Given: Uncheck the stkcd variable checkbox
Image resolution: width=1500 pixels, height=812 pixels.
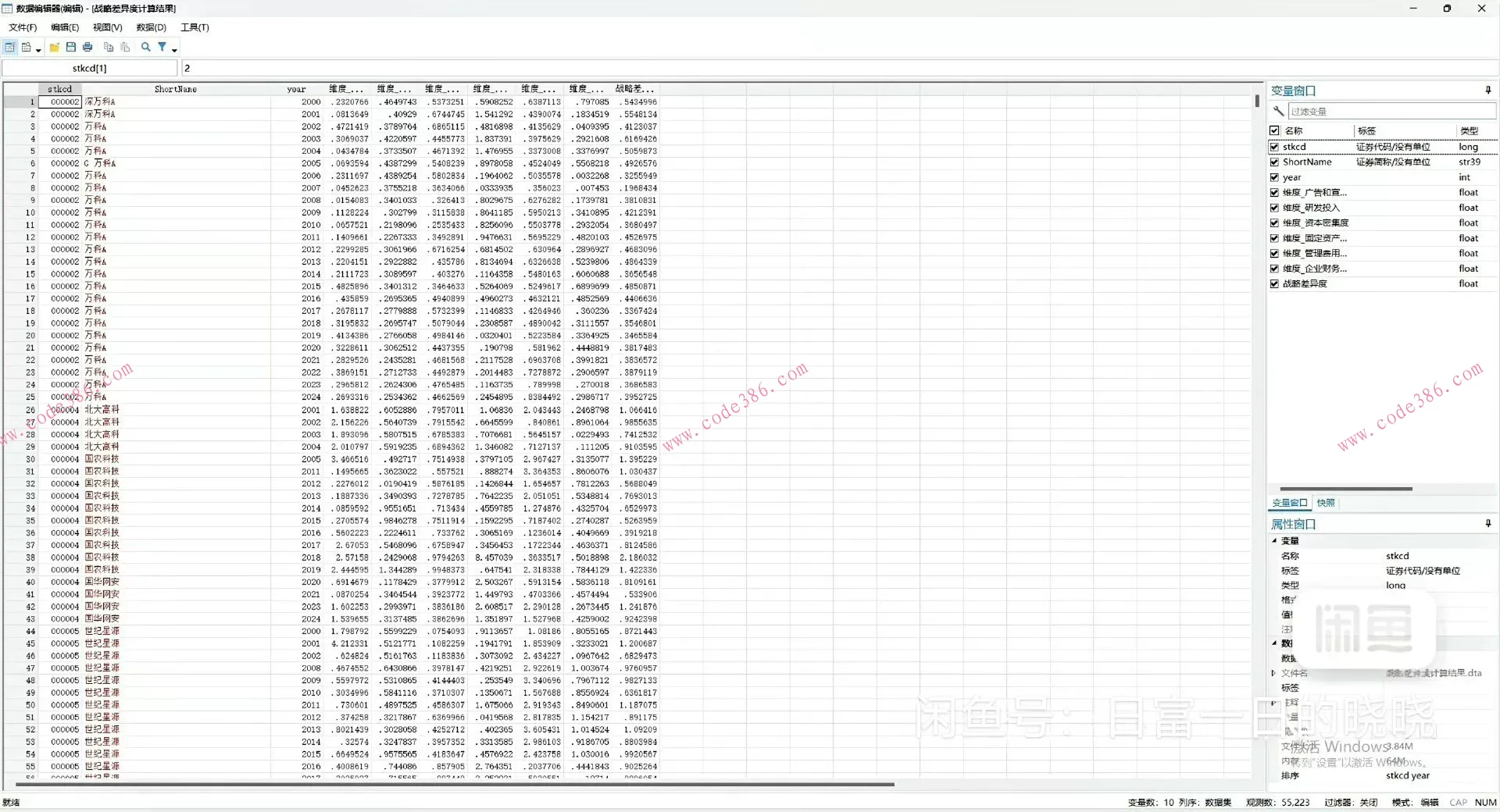Looking at the screenshot, I should pyautogui.click(x=1275, y=147).
